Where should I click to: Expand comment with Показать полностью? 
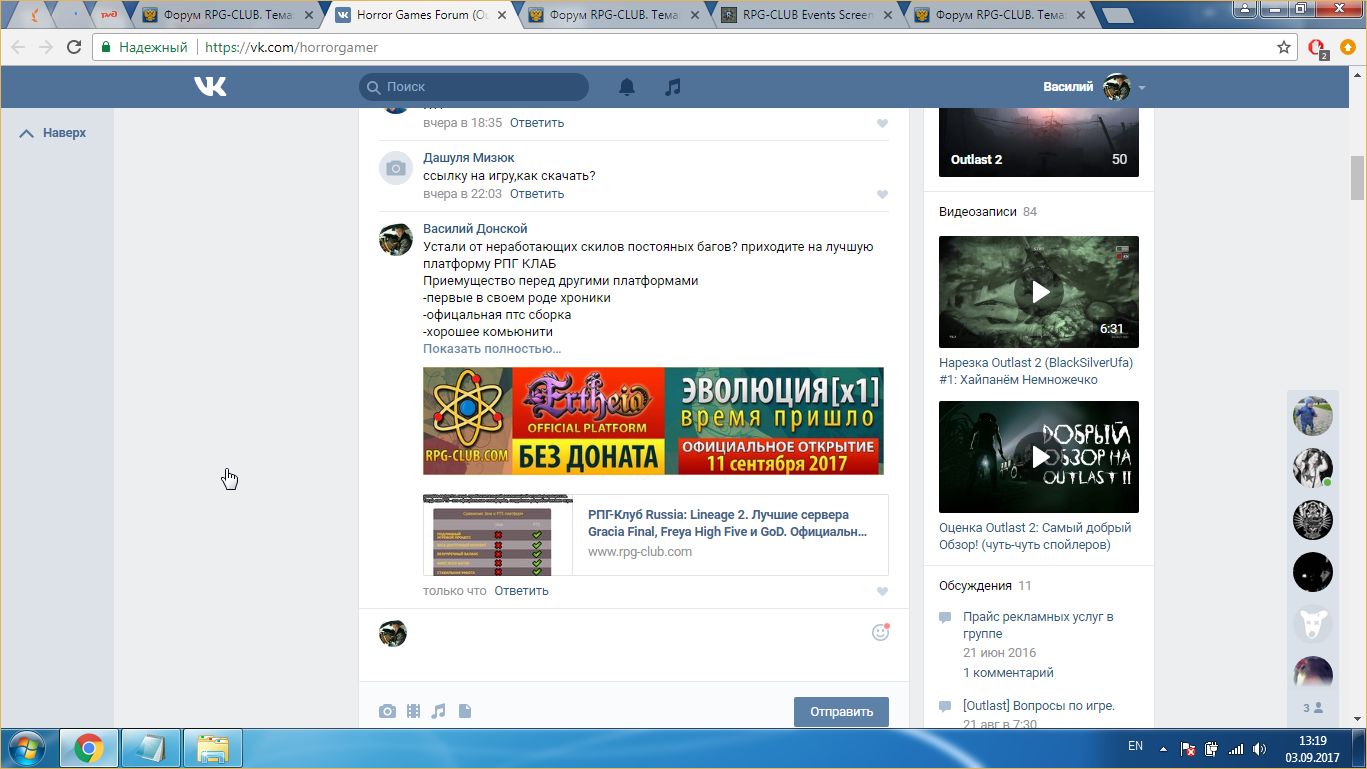tap(492, 349)
